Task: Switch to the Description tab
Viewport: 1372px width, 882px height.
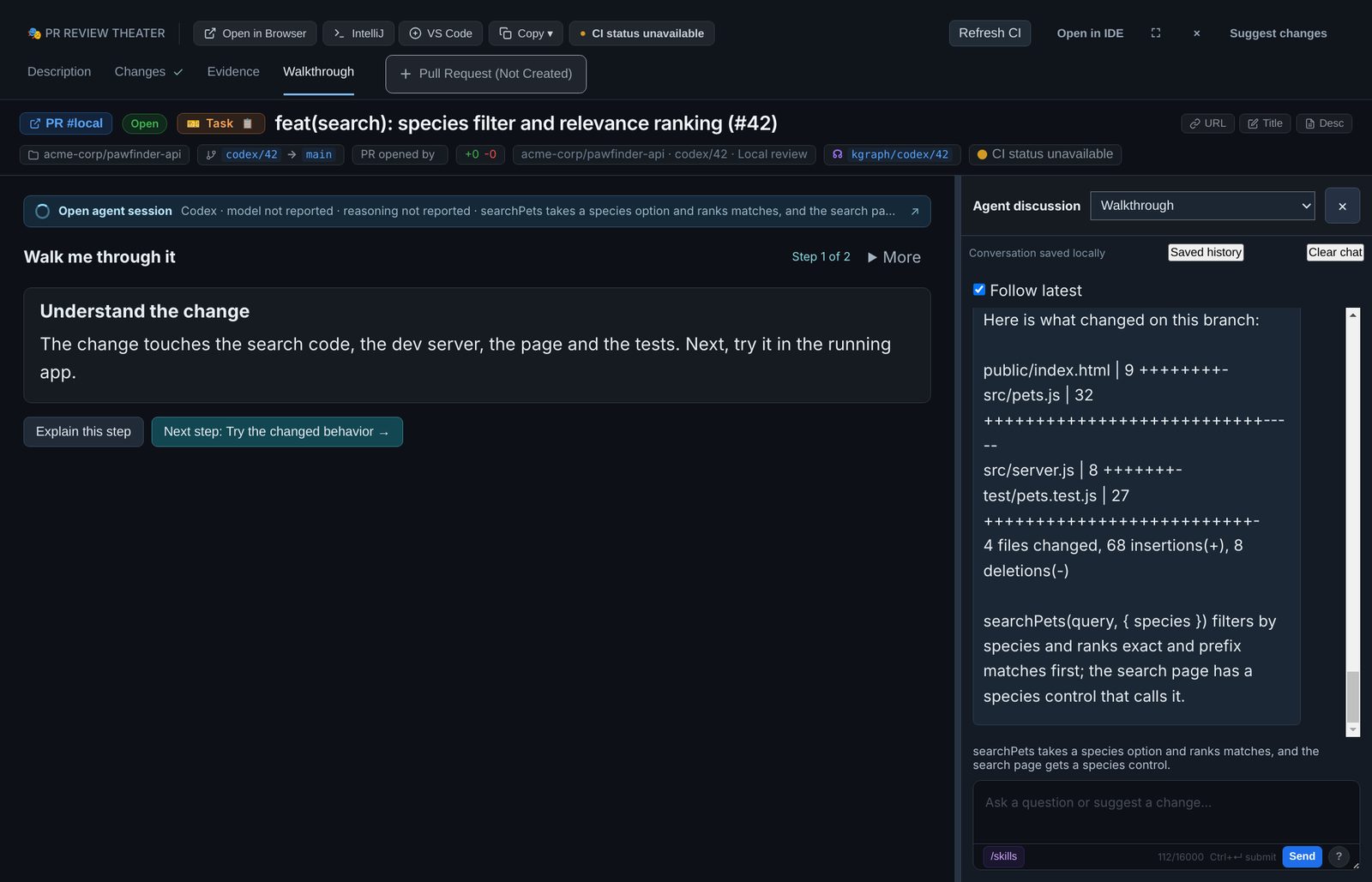Action: click(59, 72)
